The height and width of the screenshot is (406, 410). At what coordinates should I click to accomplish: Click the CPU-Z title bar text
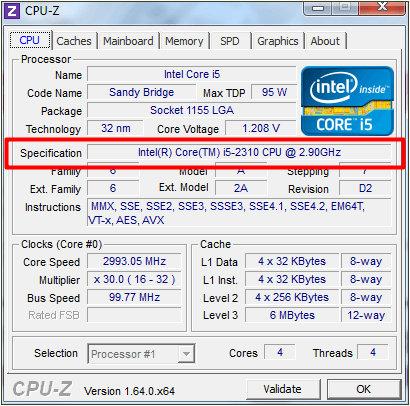pos(42,11)
